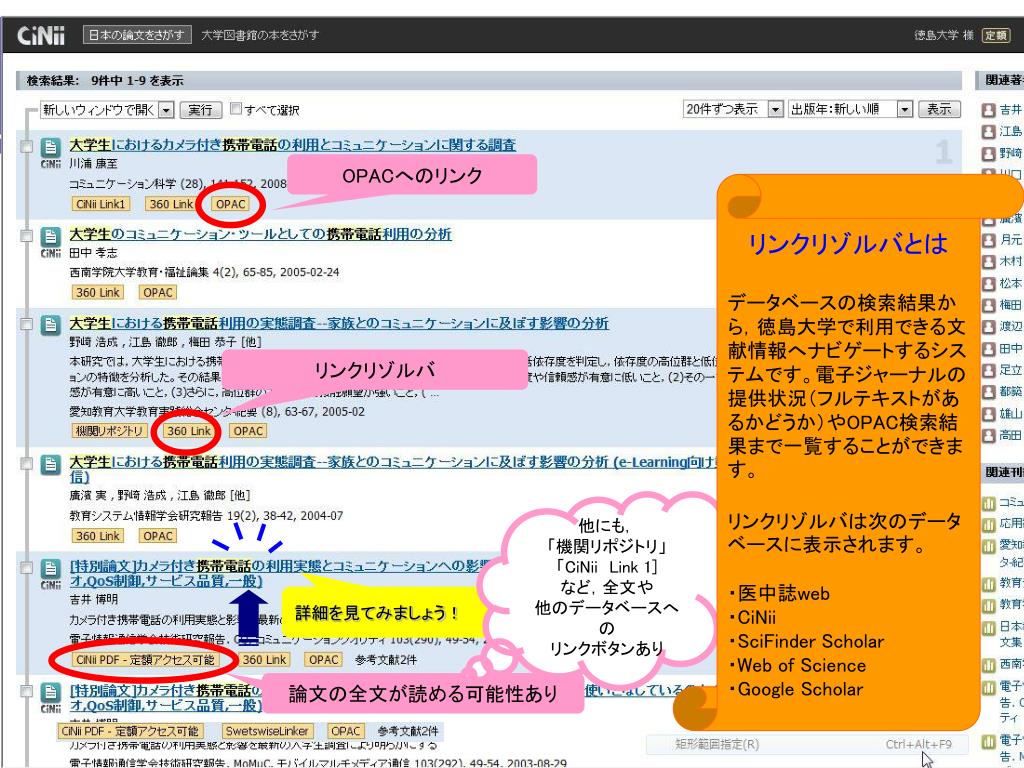The image size is (1024, 768).
Task: Switch to 大学図書館の本をさがす tab
Action: click(x=260, y=35)
